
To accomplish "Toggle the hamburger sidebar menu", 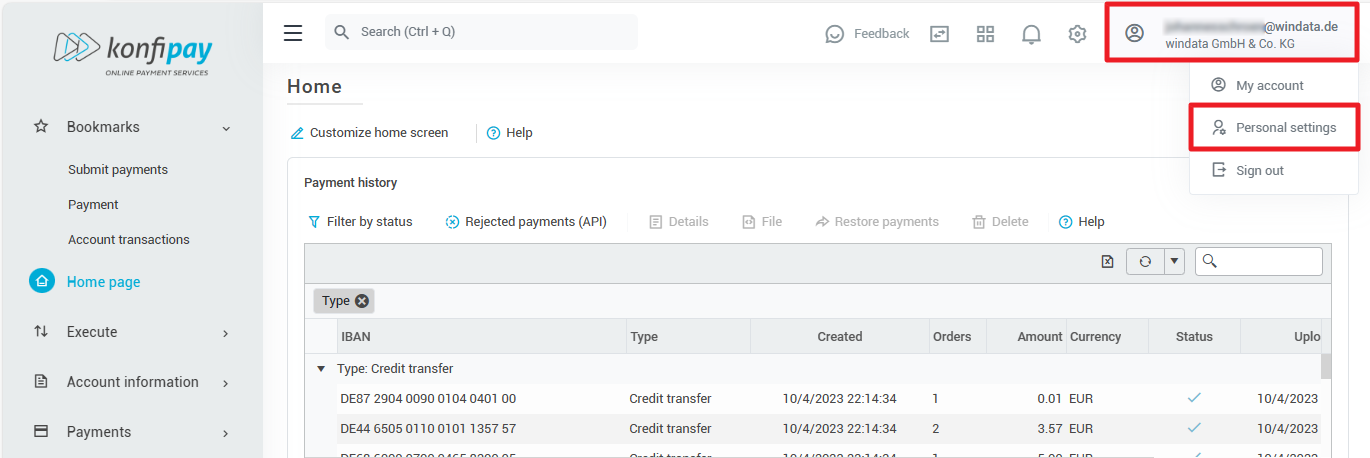I will 293,33.
